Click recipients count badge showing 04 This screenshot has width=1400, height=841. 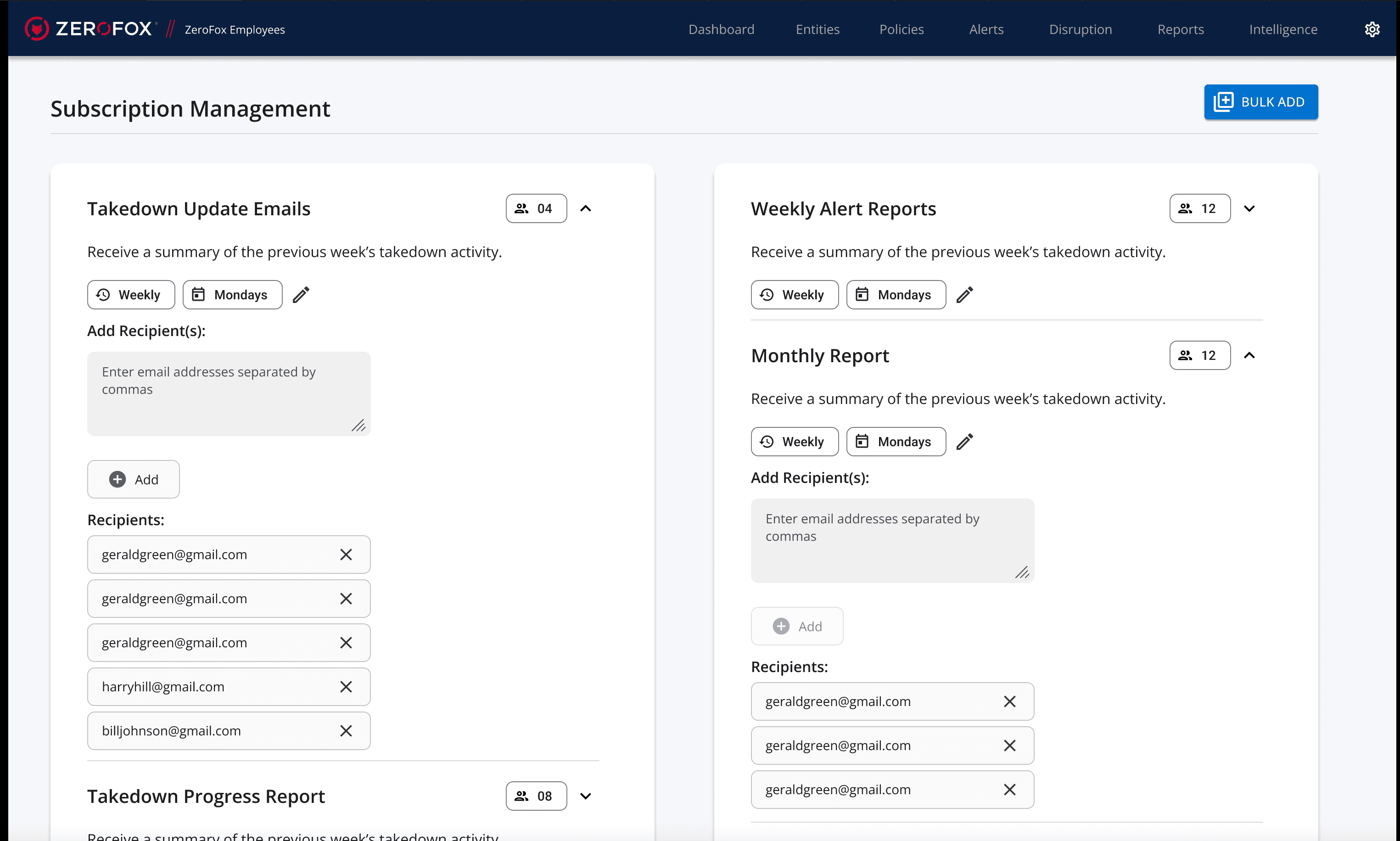point(535,208)
